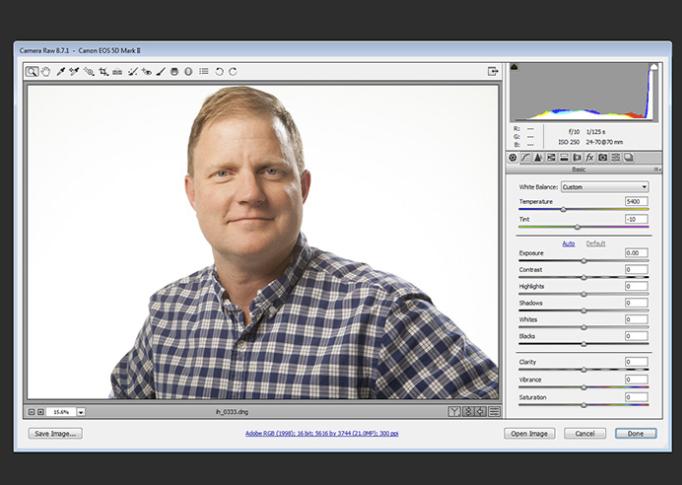This screenshot has height=485, width=682.
Task: Toggle shadow clipping warning in histogram
Action: coord(514,67)
